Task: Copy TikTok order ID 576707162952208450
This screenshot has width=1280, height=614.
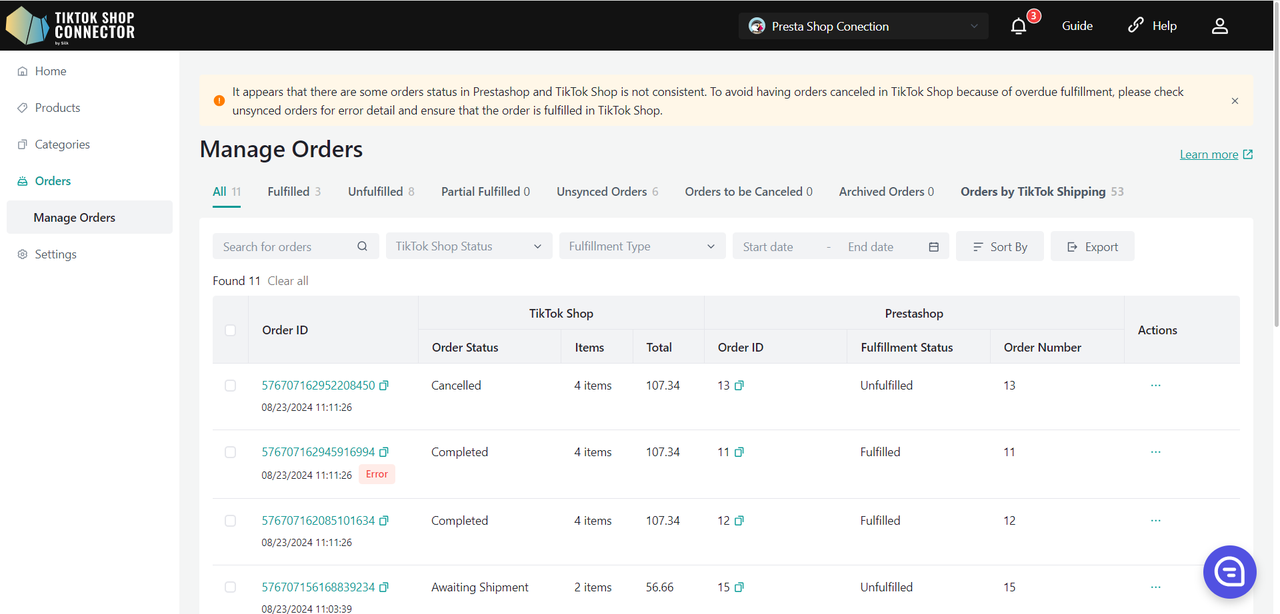Action: (x=384, y=385)
